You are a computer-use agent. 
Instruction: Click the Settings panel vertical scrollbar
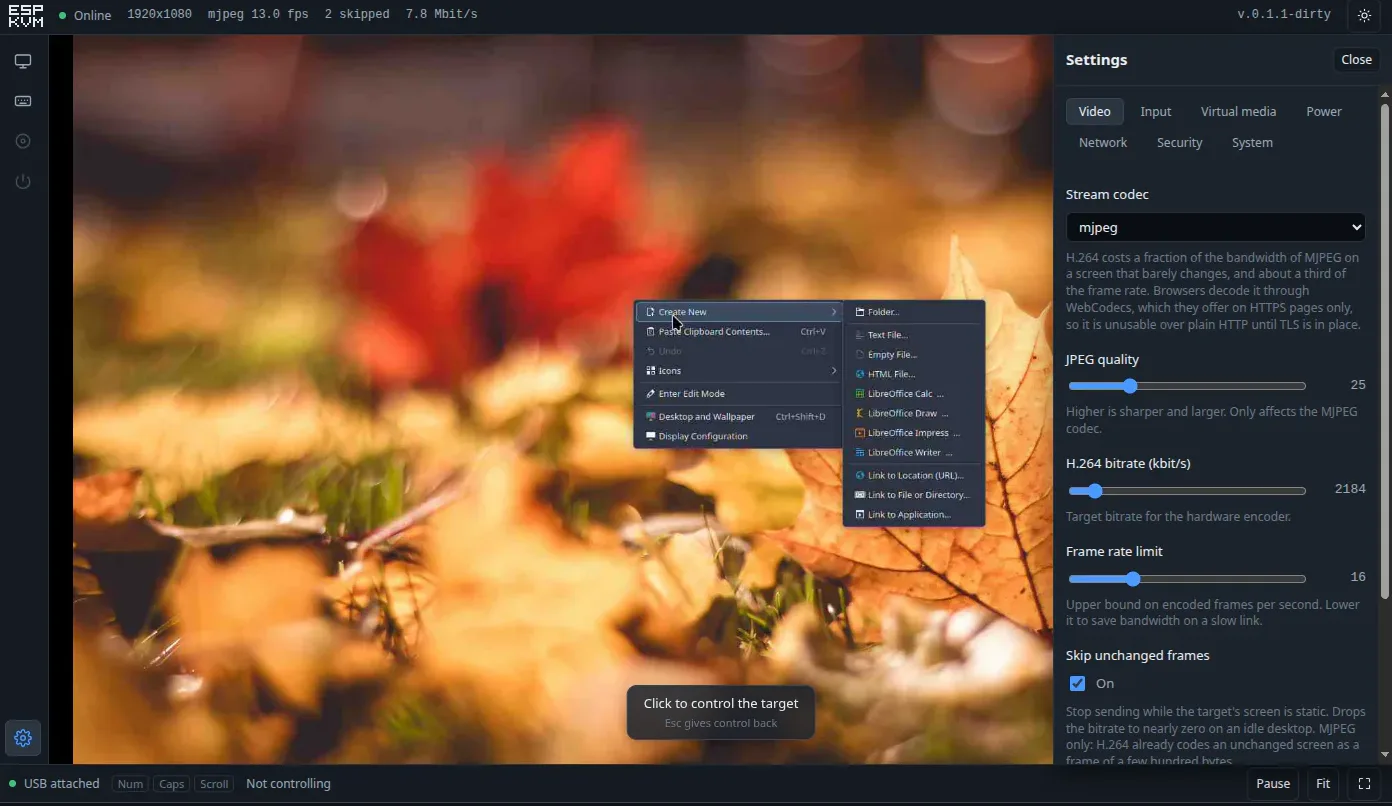(1385, 350)
